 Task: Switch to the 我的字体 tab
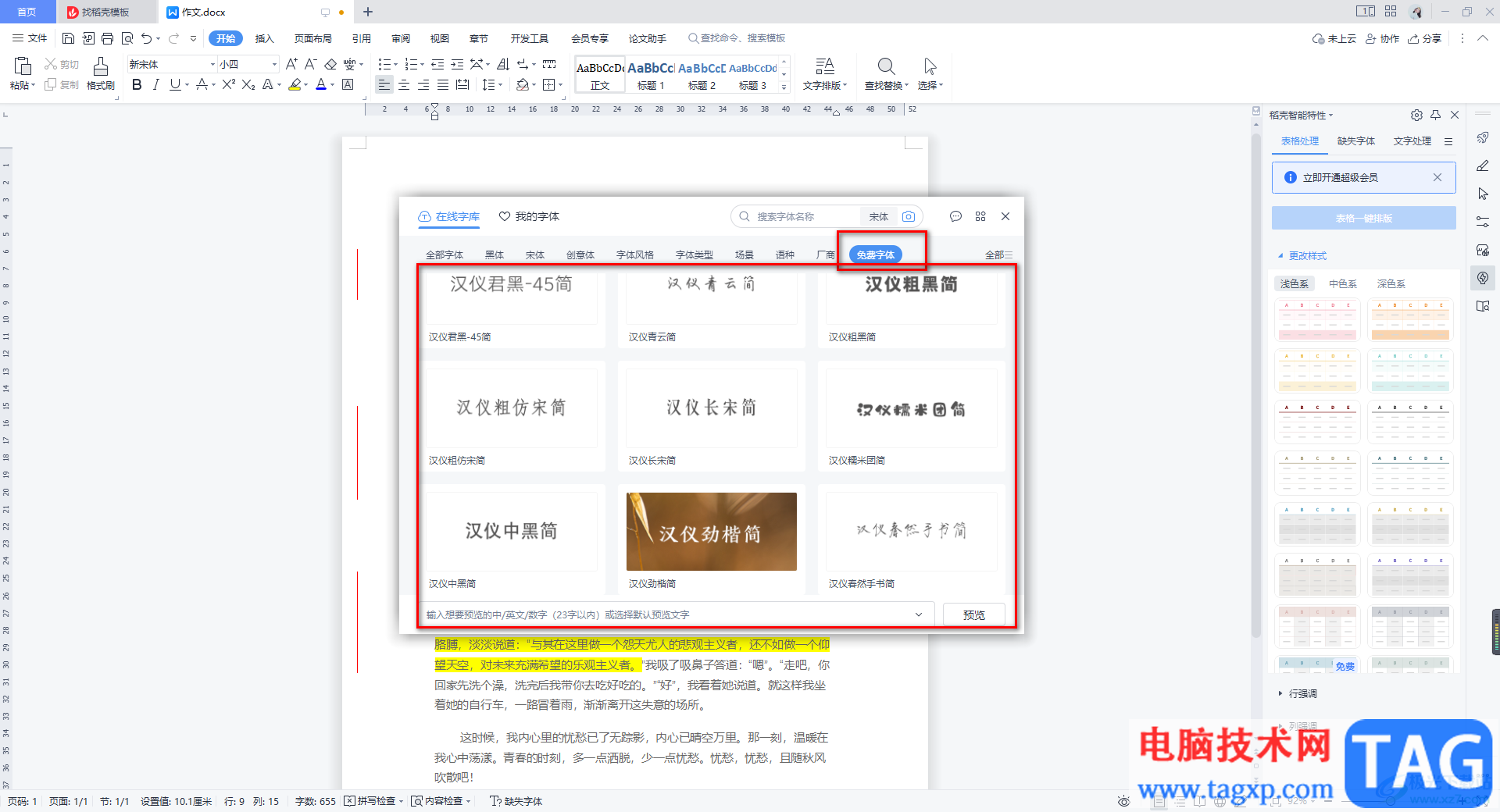530,216
